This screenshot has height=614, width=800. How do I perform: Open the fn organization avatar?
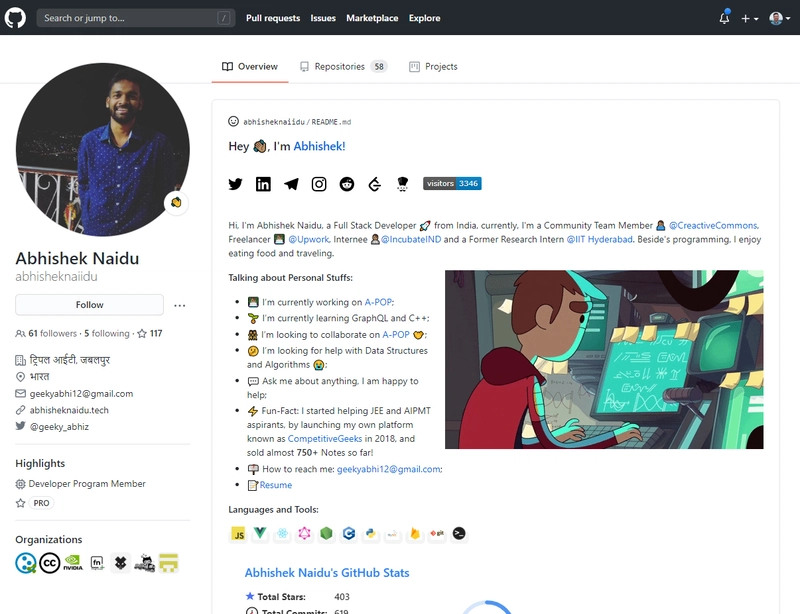coord(97,563)
